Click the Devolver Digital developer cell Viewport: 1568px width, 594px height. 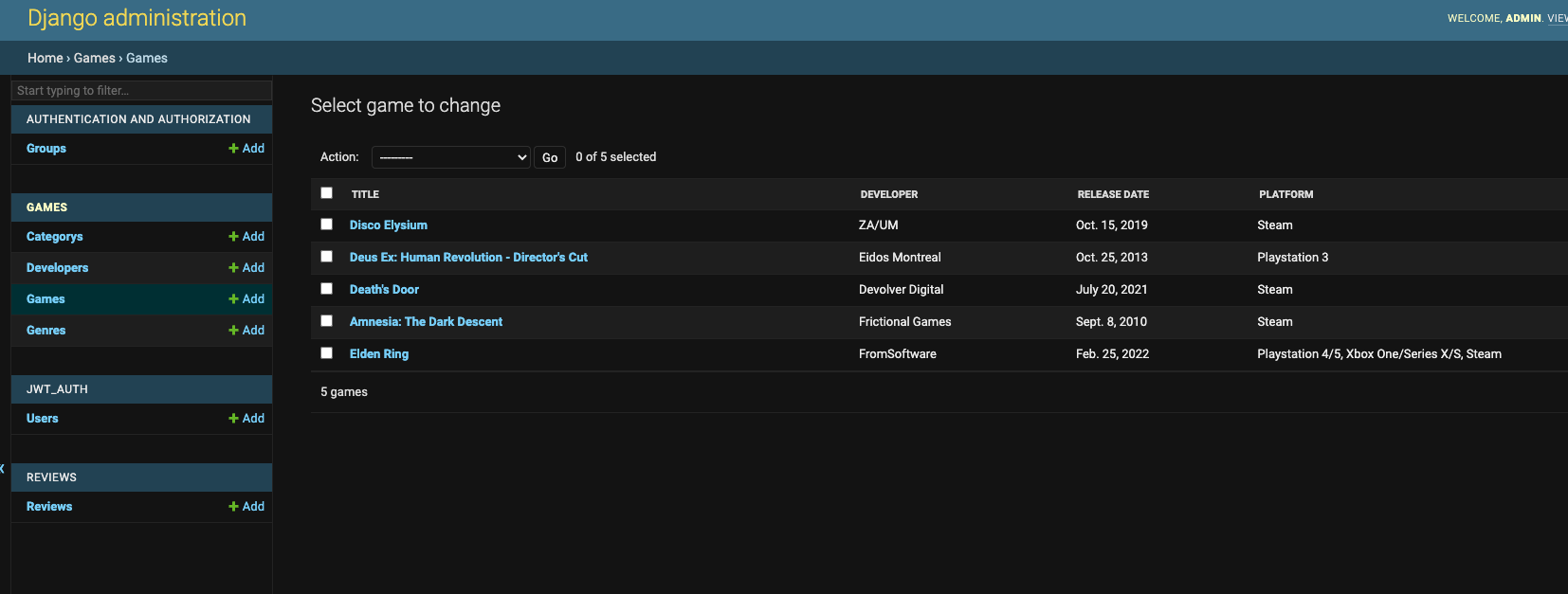[x=902, y=290]
